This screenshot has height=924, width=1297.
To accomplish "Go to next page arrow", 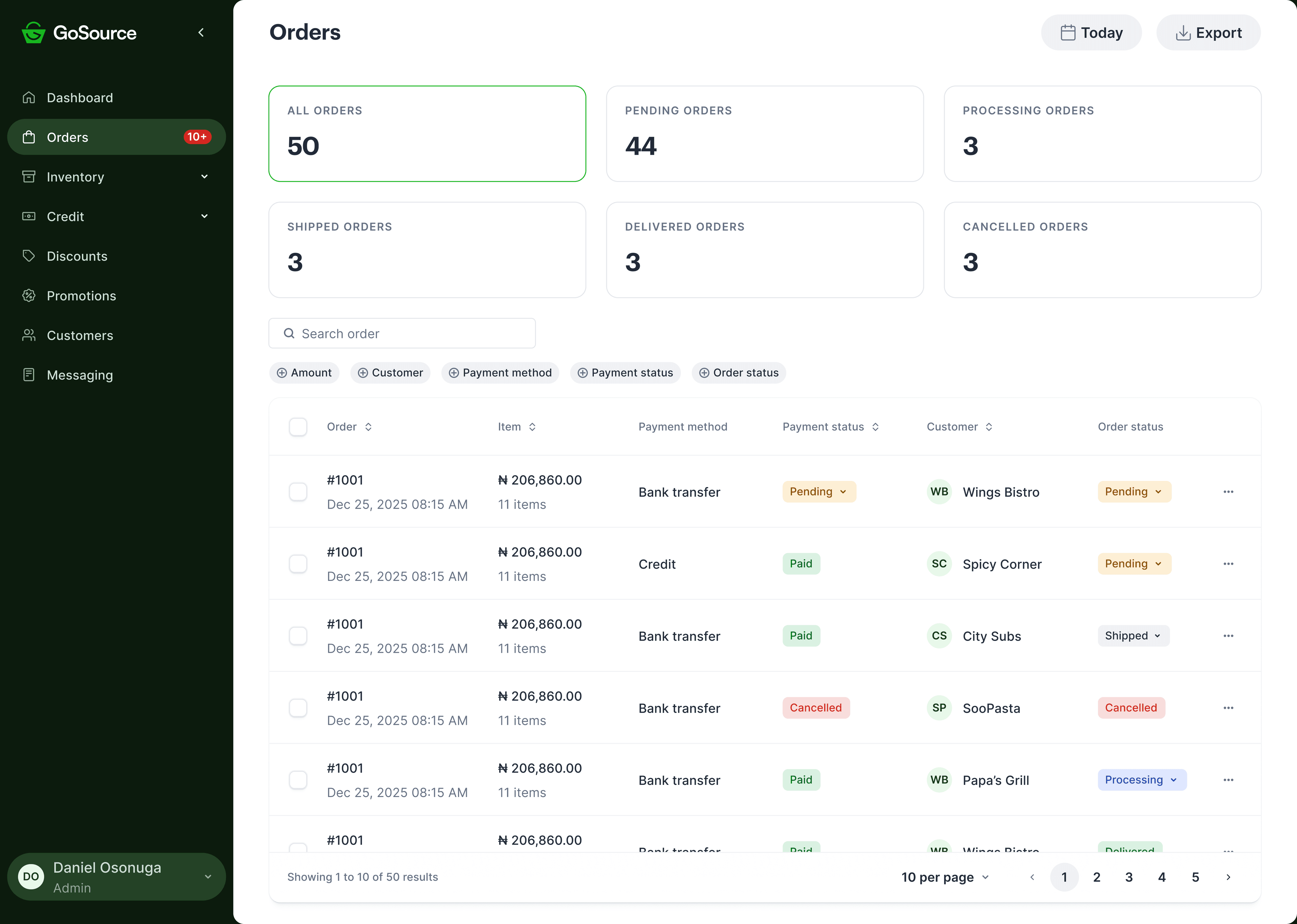I will coord(1228,877).
